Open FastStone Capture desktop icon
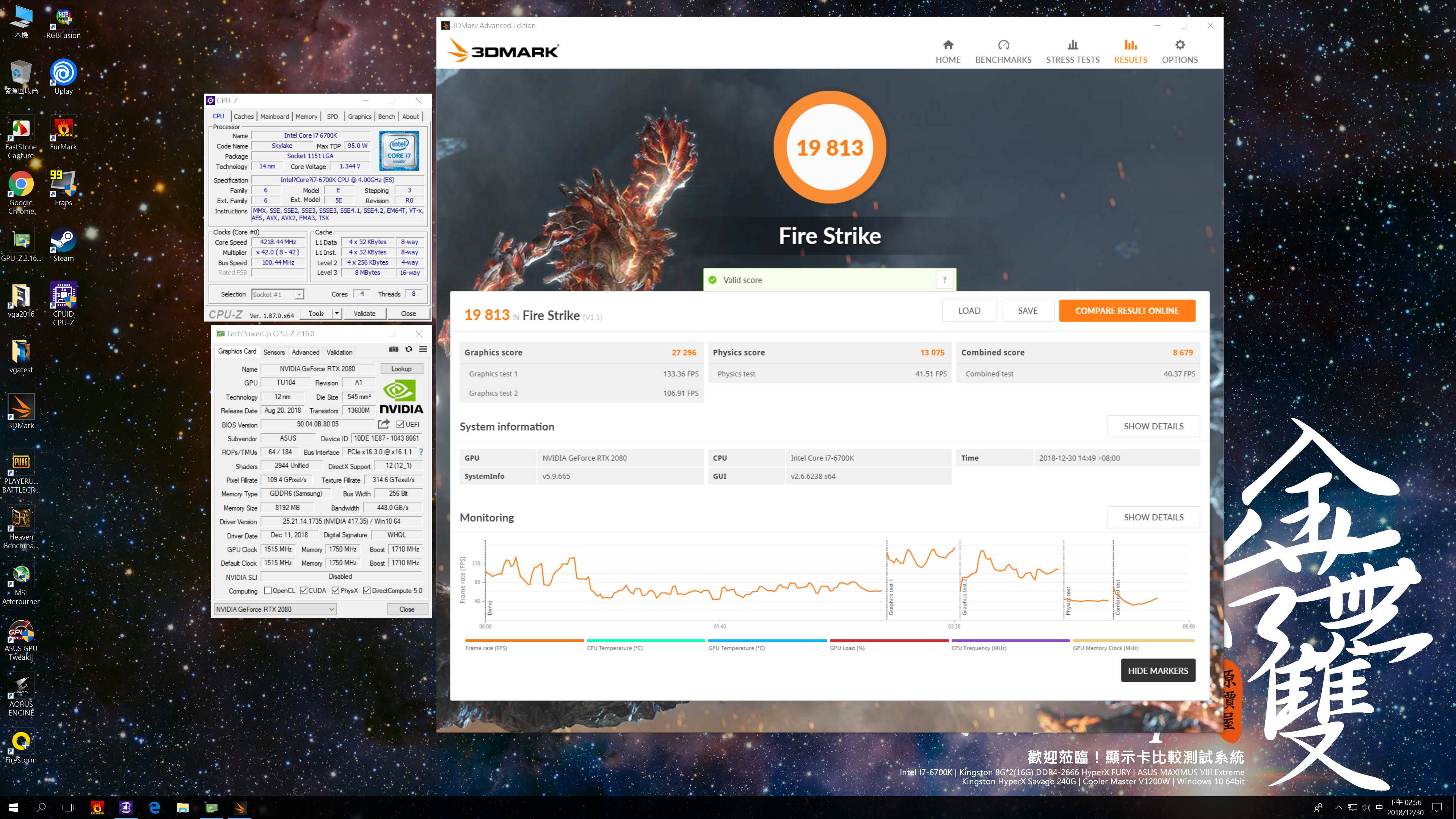Screen dimensions: 1456x819 (21, 137)
